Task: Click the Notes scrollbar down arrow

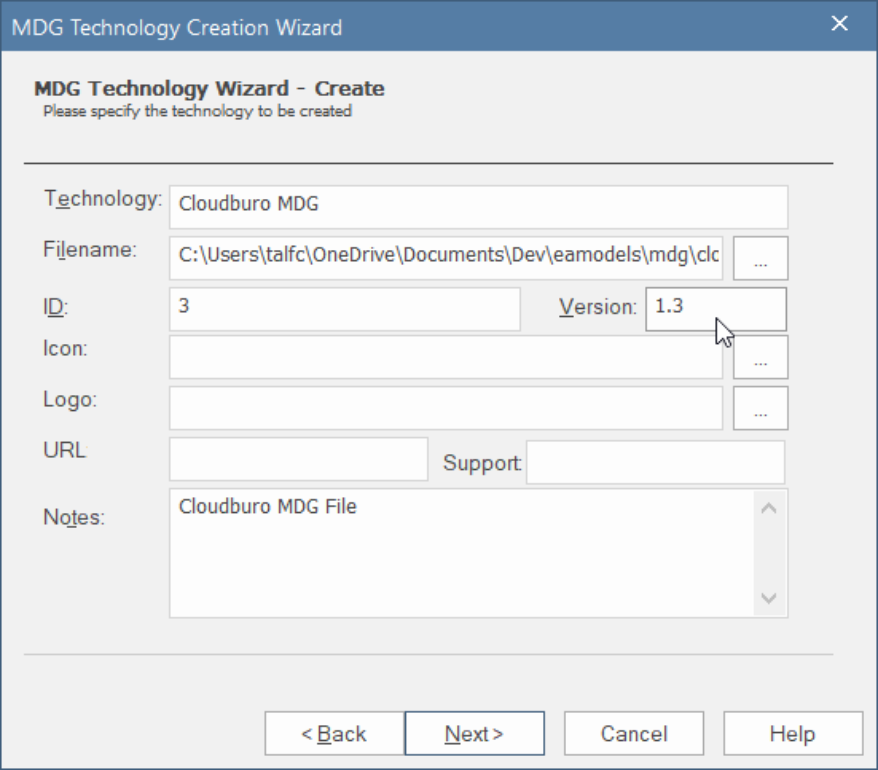Action: click(768, 598)
